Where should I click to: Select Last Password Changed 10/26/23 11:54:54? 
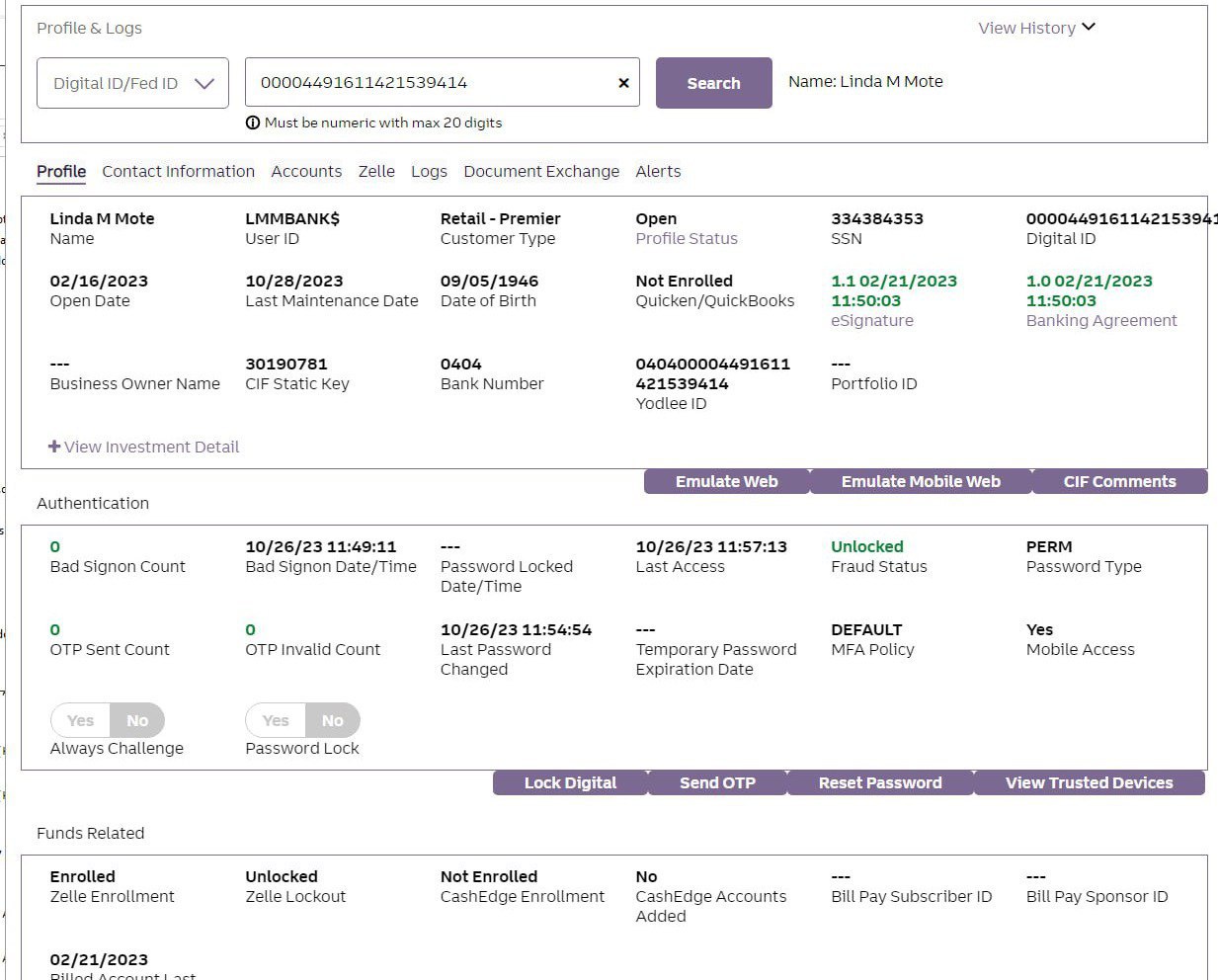[516, 629]
